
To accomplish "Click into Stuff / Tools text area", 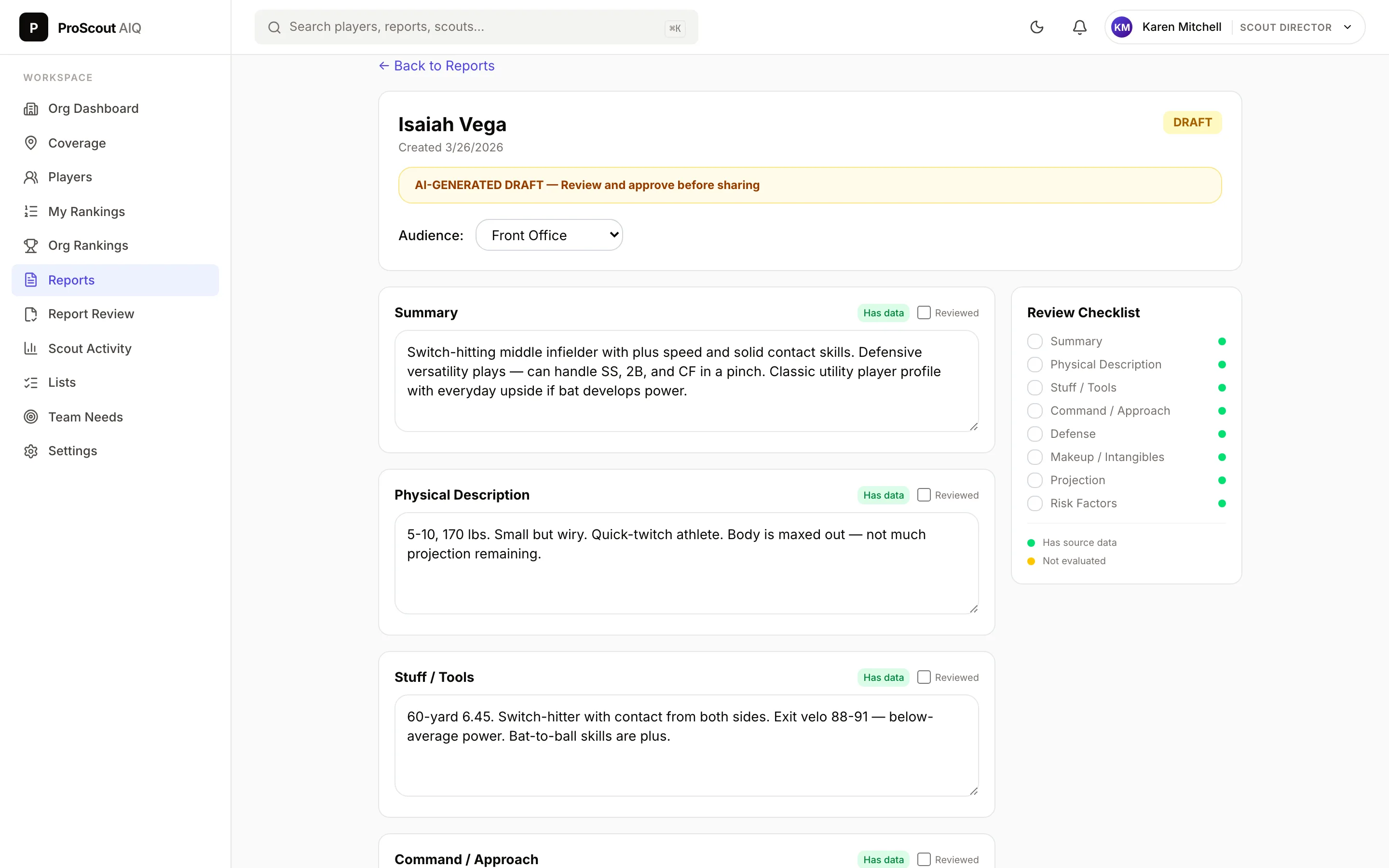I will pyautogui.click(x=686, y=745).
